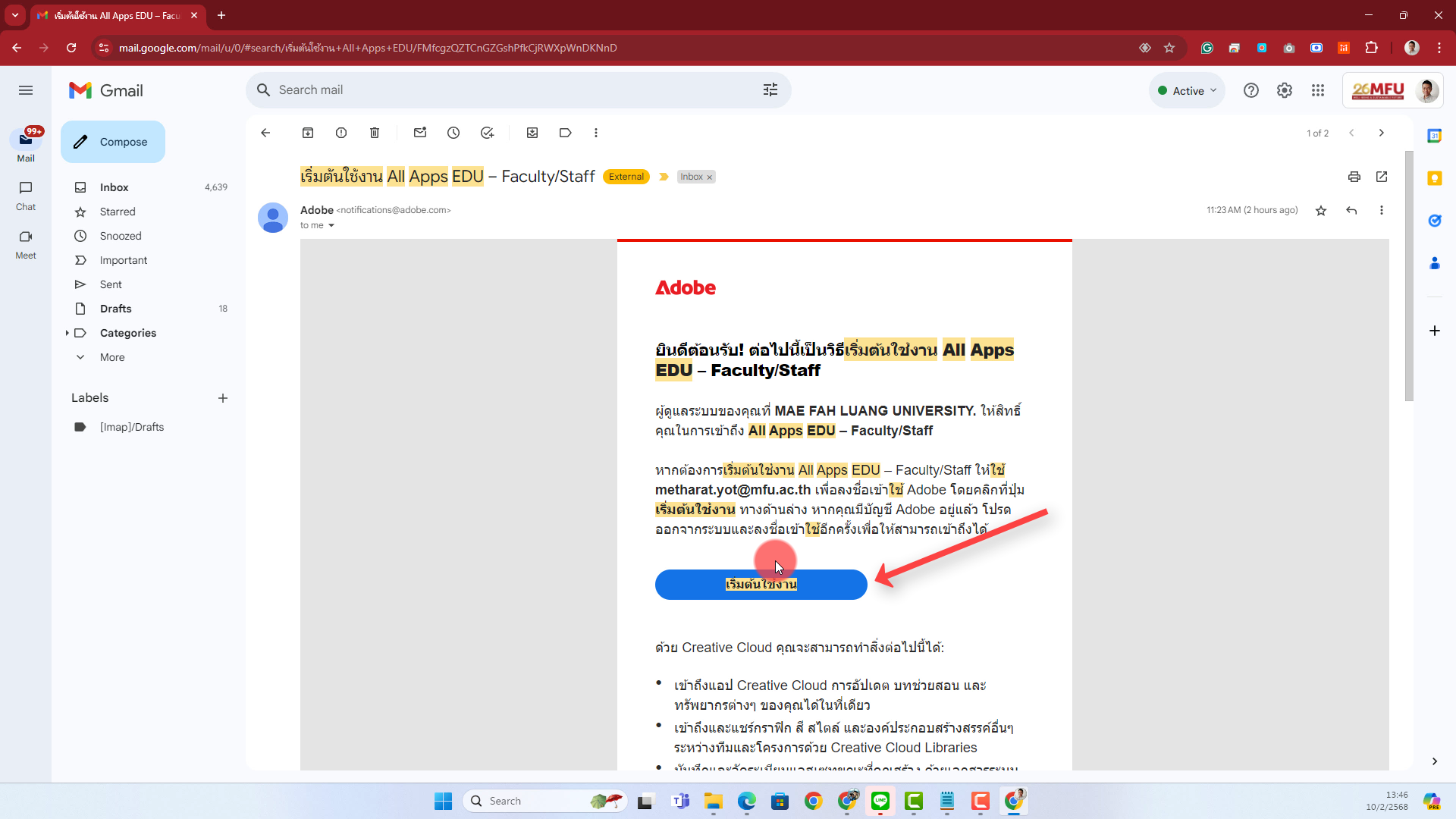
Task: Click the Windows taskbar Search box
Action: coord(544,801)
